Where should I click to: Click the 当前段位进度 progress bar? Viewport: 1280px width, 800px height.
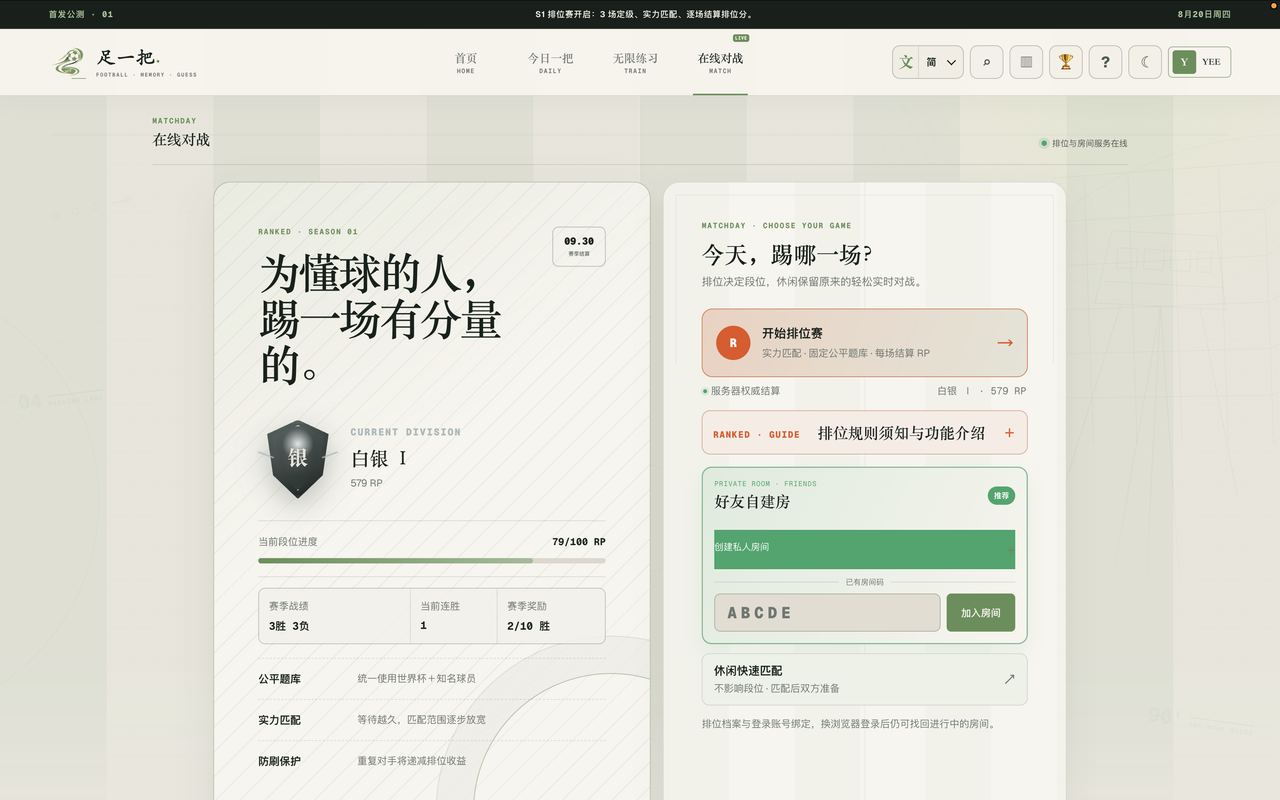[431, 561]
